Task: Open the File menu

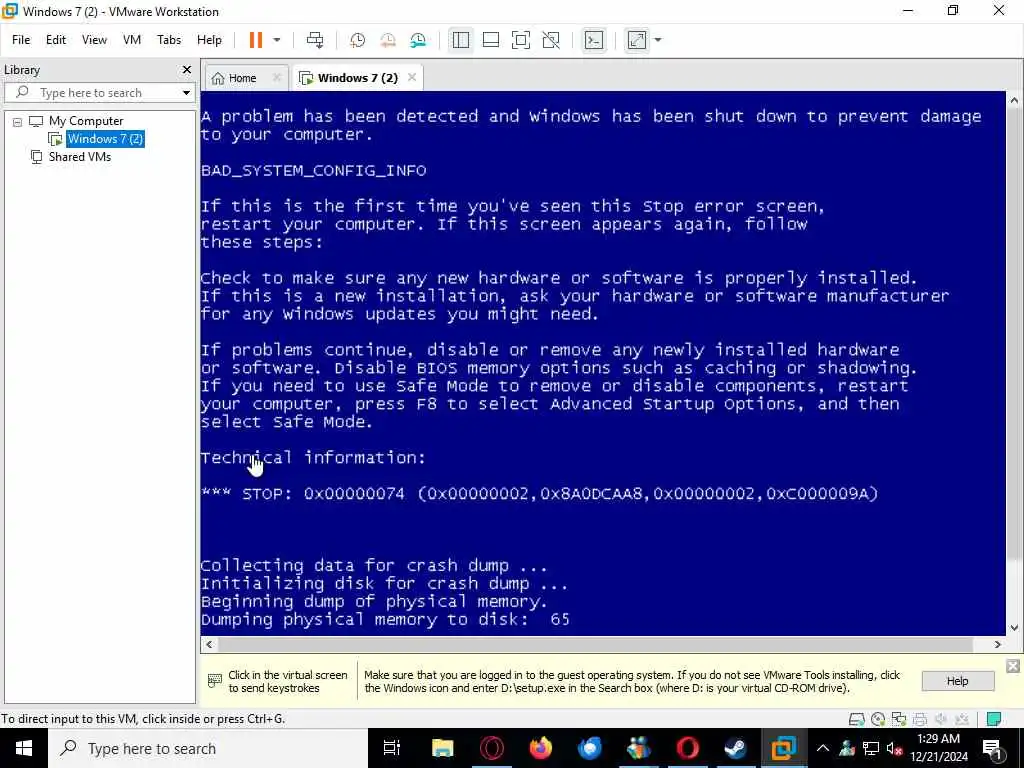Action: click(x=21, y=40)
